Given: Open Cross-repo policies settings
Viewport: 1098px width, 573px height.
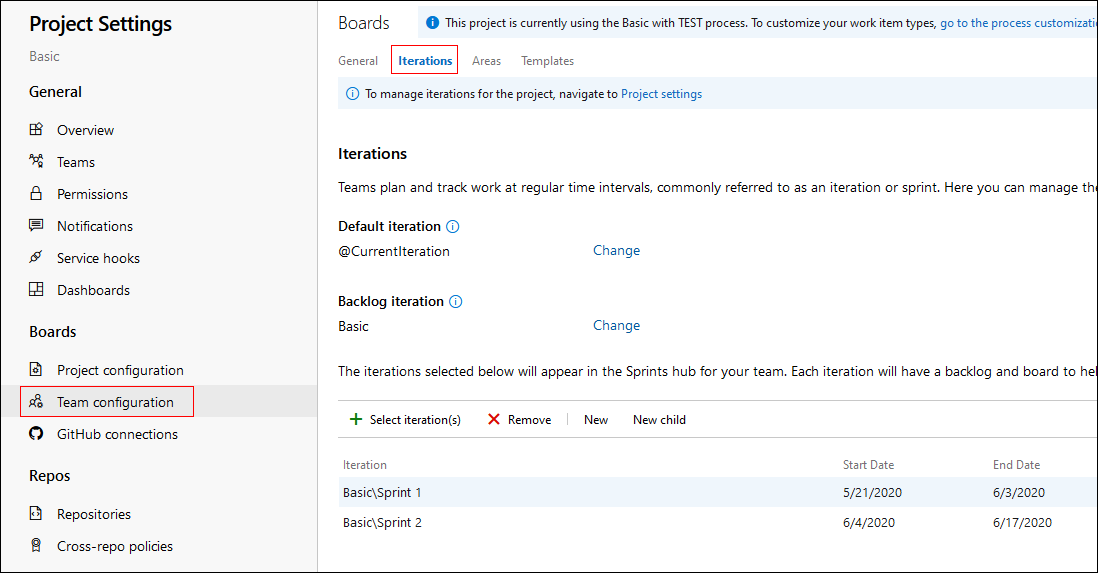Looking at the screenshot, I should [x=115, y=546].
